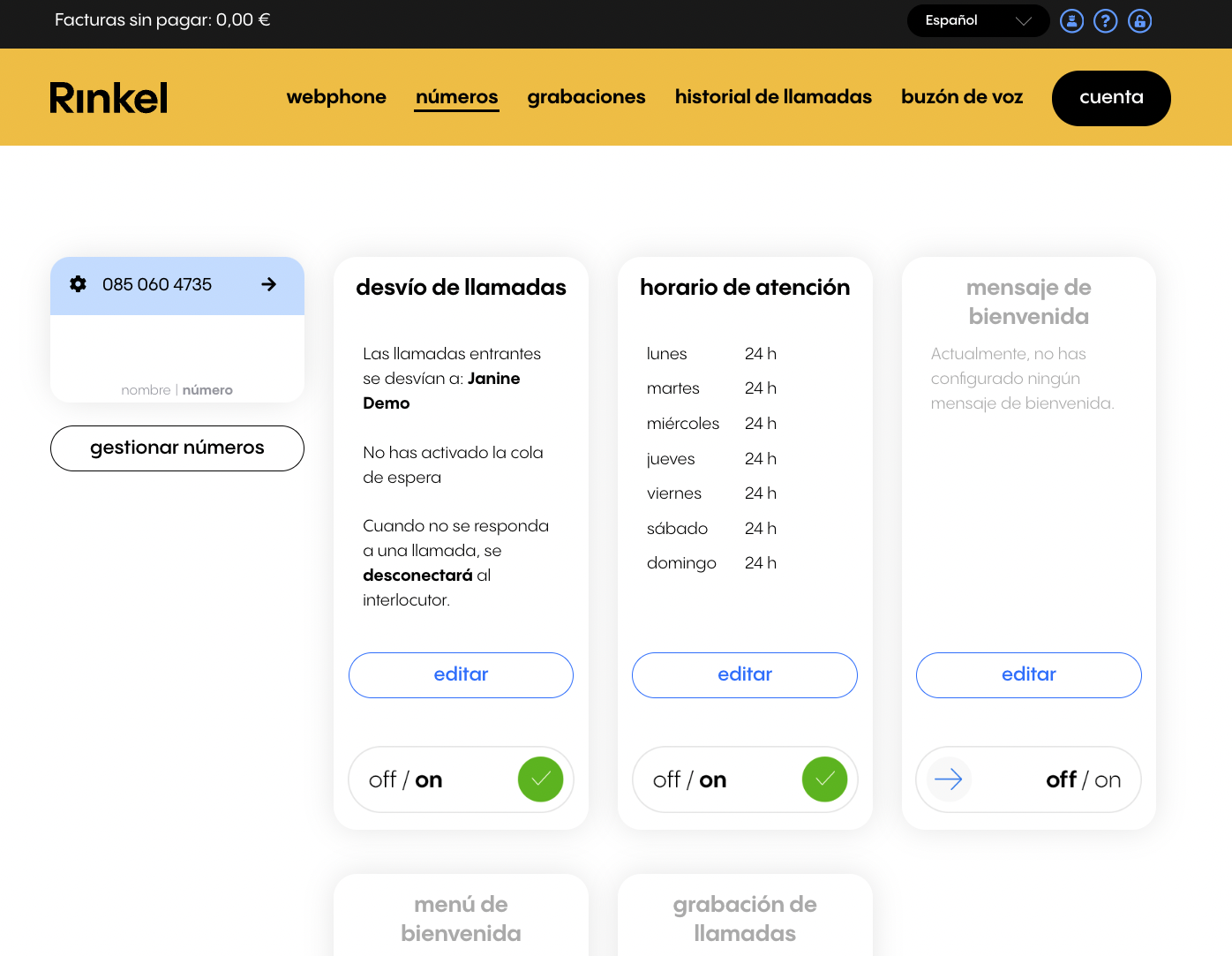
Task: Open the account profile icon
Action: coord(1071,20)
